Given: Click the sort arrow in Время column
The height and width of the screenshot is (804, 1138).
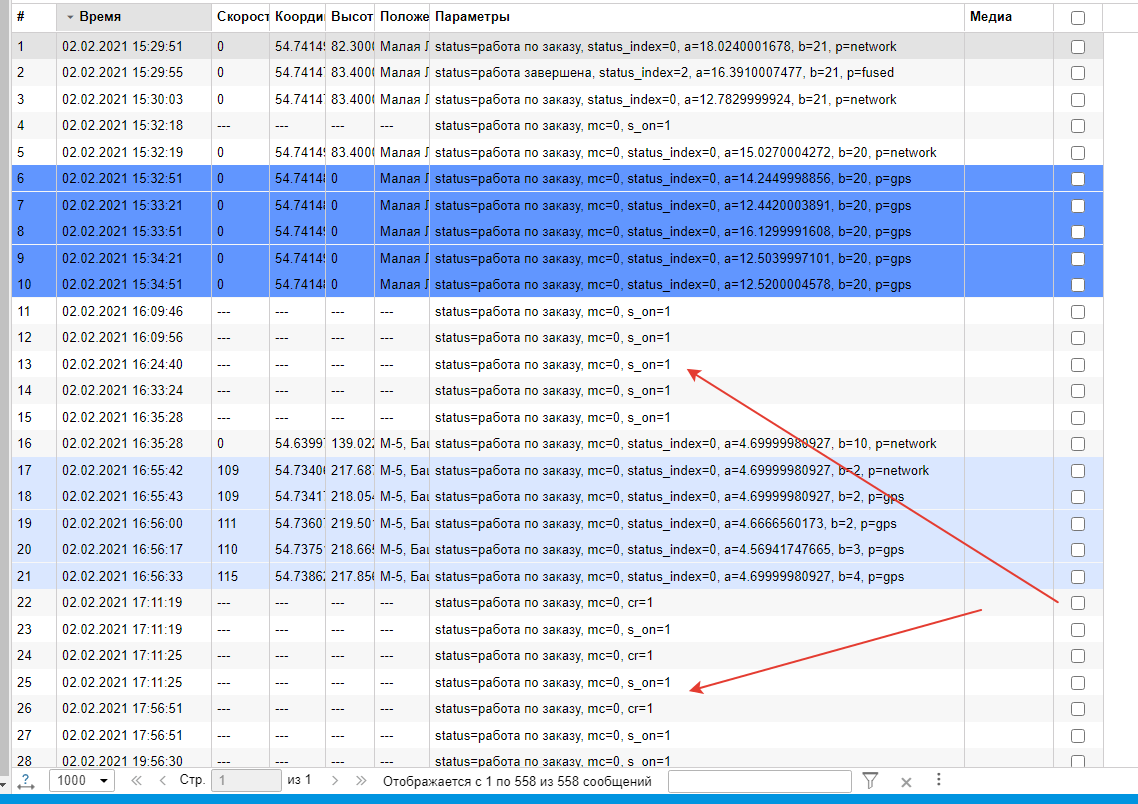Looking at the screenshot, I should point(70,18).
